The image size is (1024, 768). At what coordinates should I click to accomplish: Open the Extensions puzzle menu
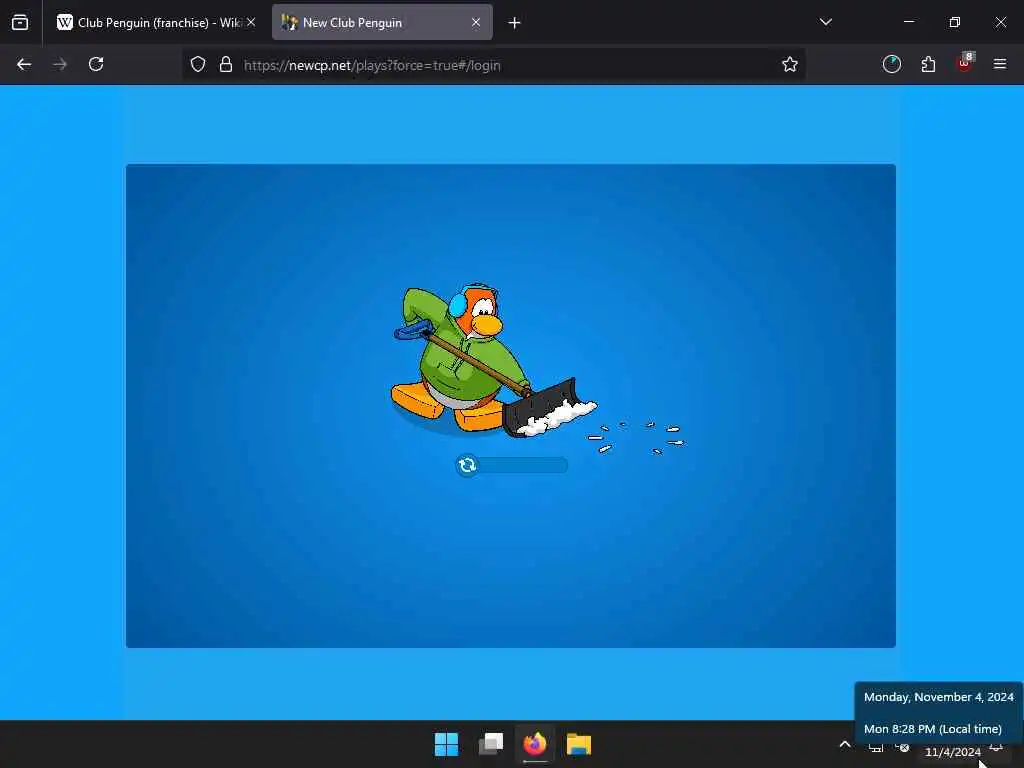pos(928,64)
